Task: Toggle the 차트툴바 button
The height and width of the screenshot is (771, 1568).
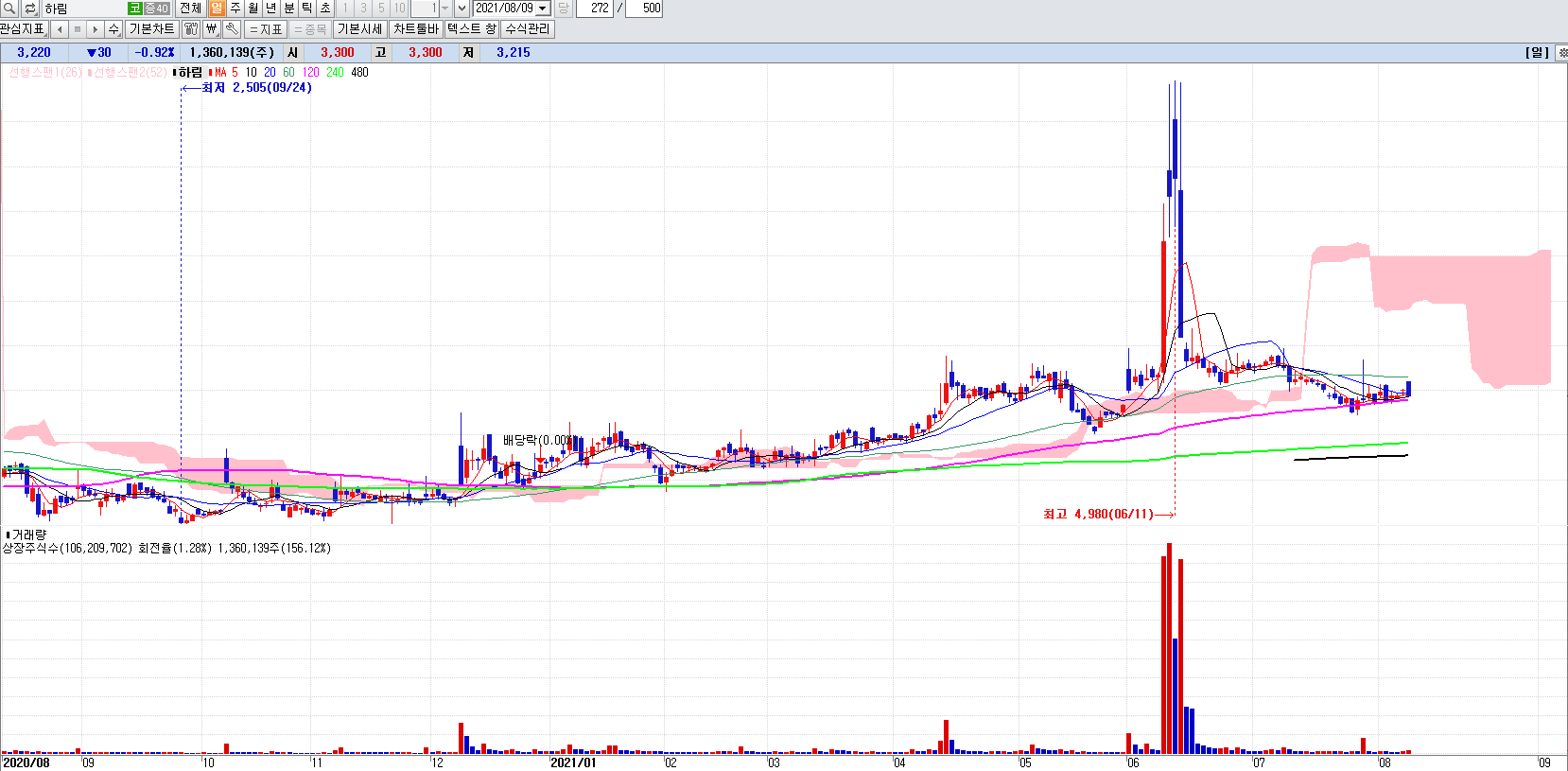Action: 416,29
